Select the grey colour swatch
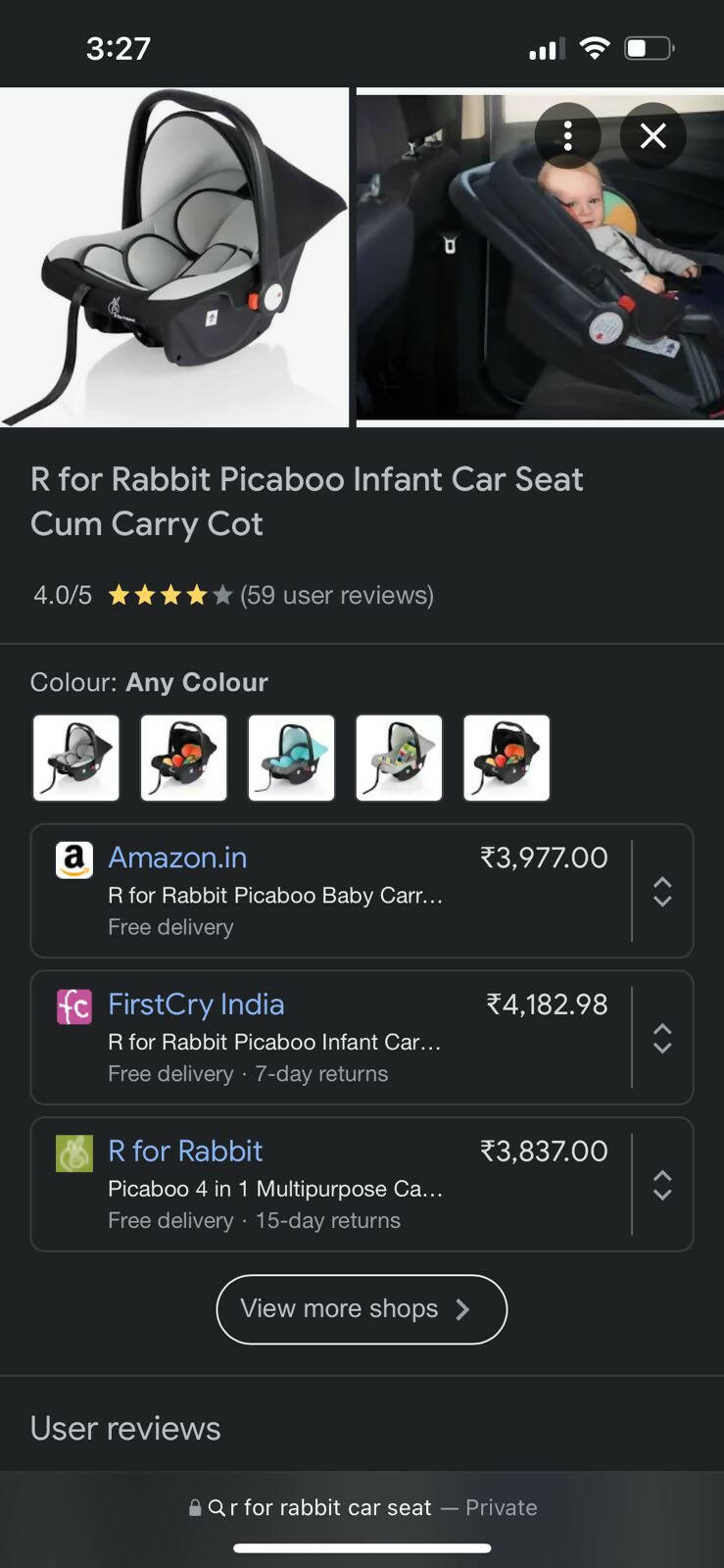Image resolution: width=724 pixels, height=1568 pixels. 76,758
